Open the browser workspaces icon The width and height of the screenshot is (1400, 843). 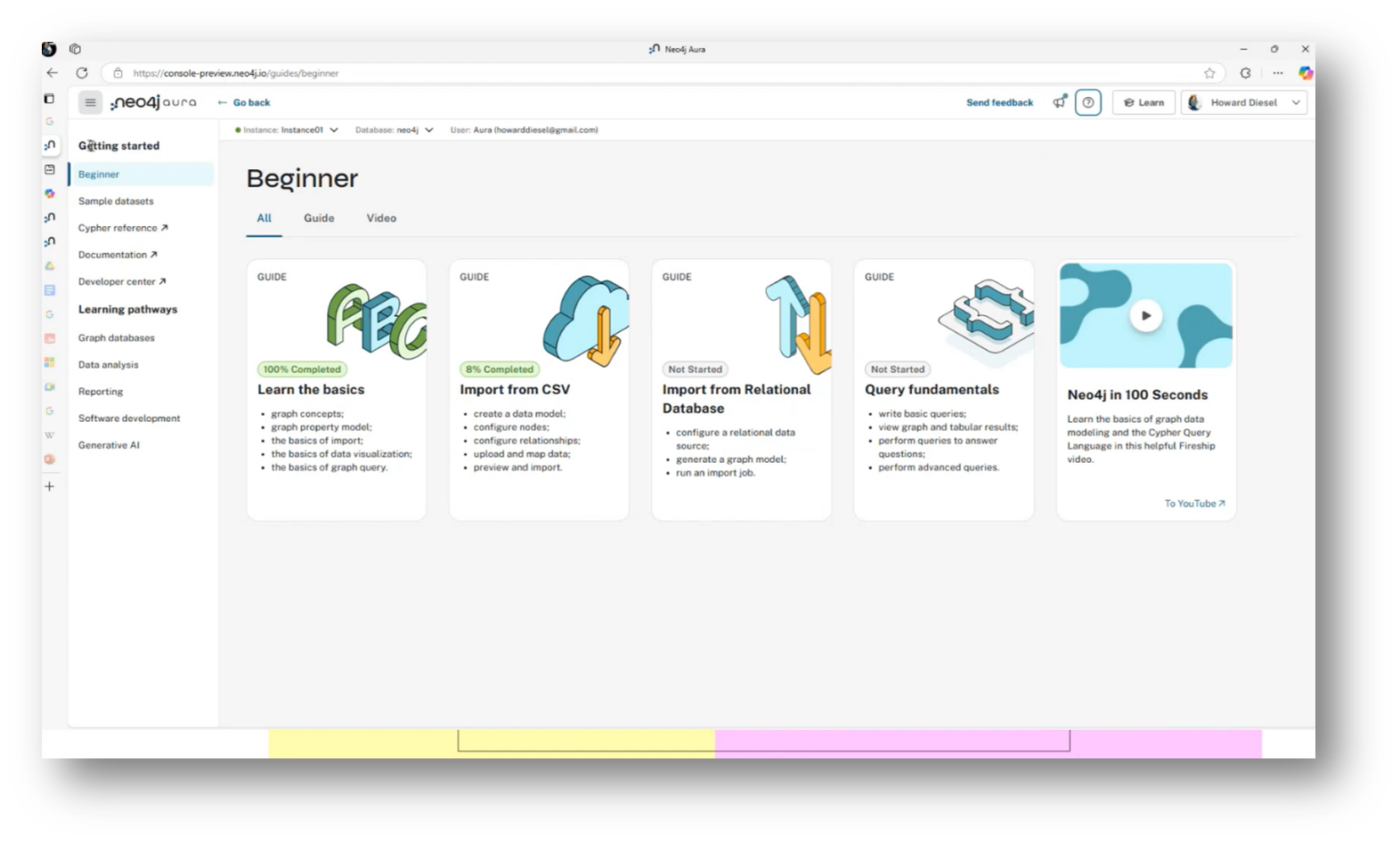(x=75, y=49)
